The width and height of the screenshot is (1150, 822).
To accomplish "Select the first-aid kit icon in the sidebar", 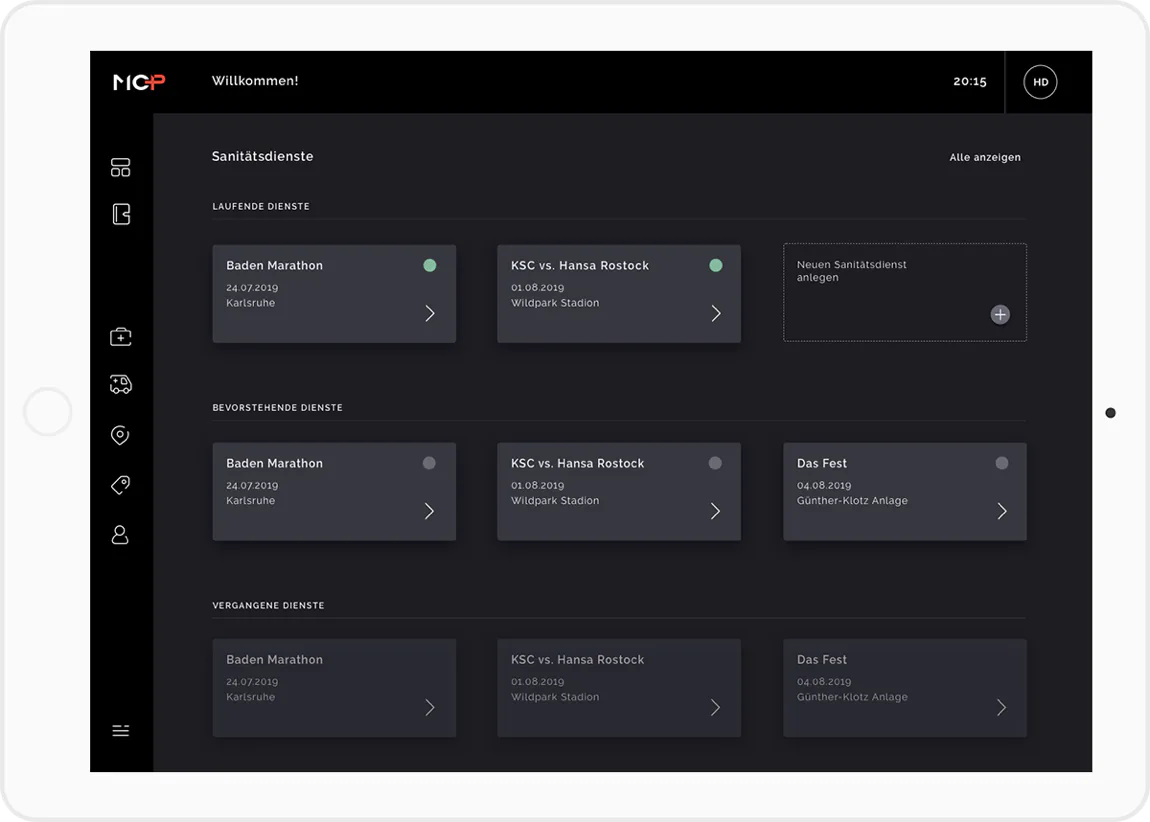I will click(120, 337).
